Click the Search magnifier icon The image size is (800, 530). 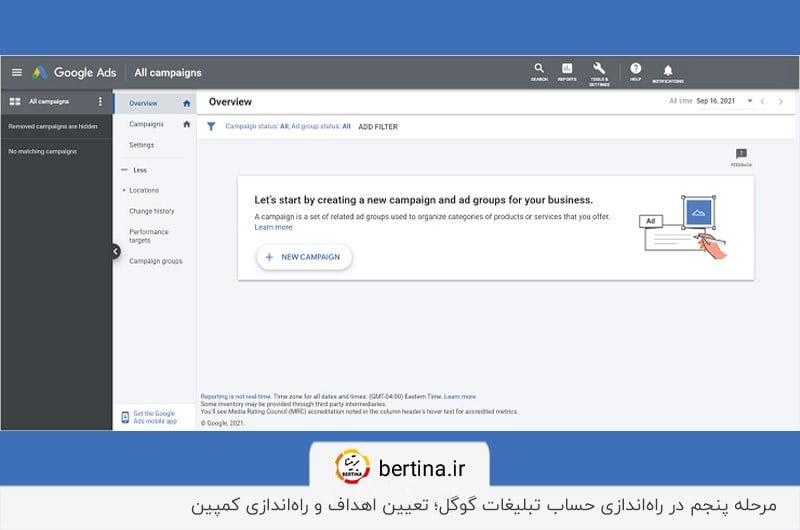click(539, 70)
